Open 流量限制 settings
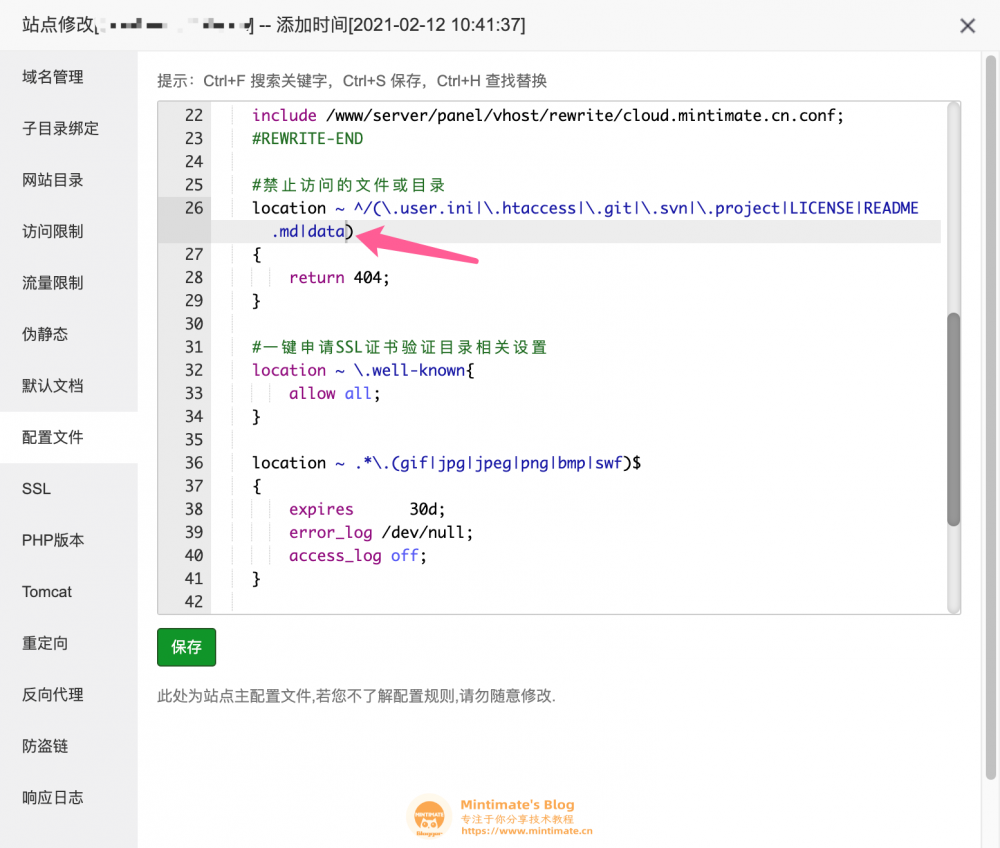Screen dimensions: 1000x848 53,283
